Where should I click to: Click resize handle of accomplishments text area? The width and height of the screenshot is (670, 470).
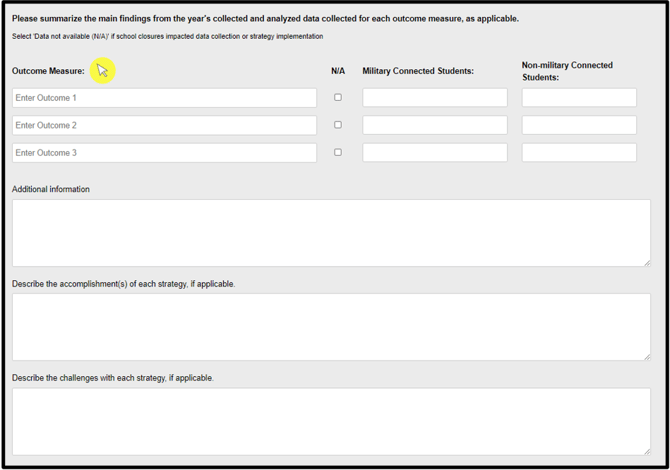(x=646, y=356)
